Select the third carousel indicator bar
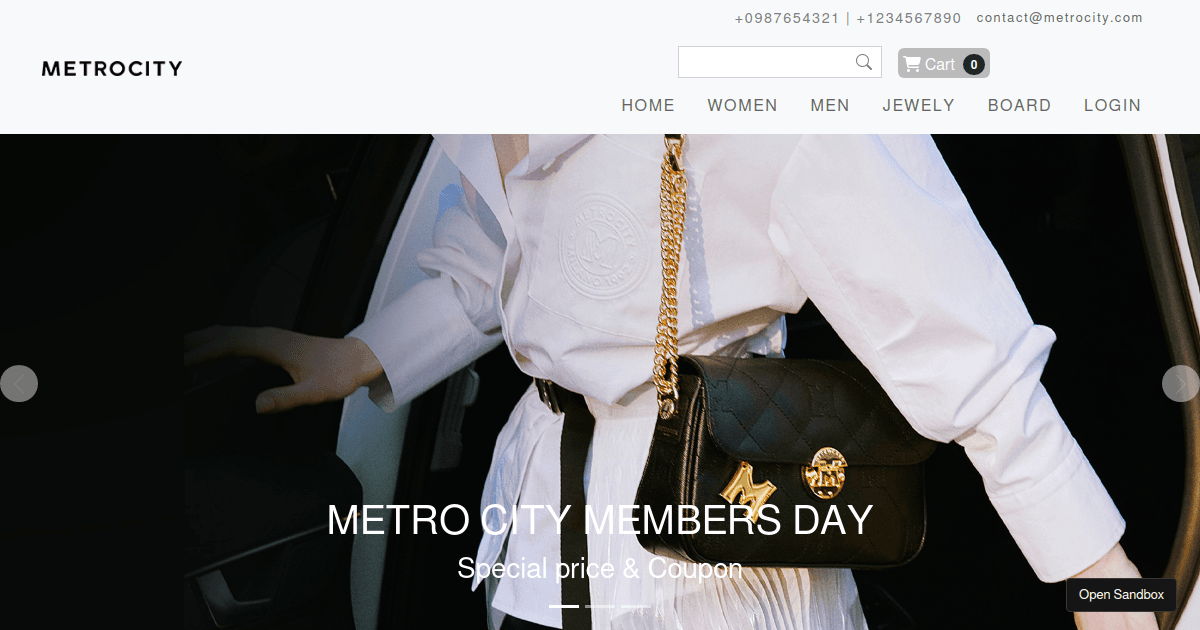 point(636,606)
